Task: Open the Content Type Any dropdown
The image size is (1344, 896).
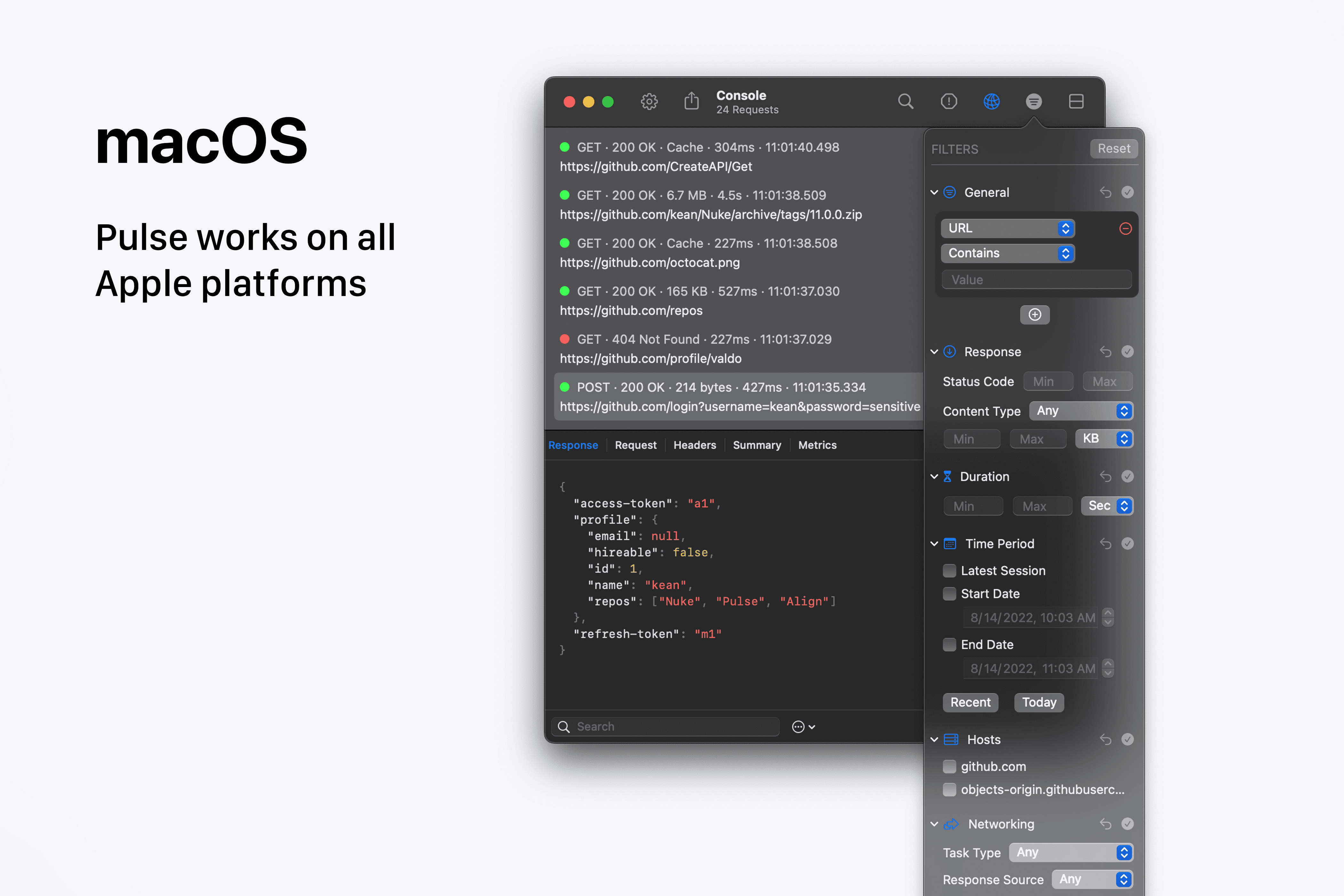Action: click(x=1081, y=411)
